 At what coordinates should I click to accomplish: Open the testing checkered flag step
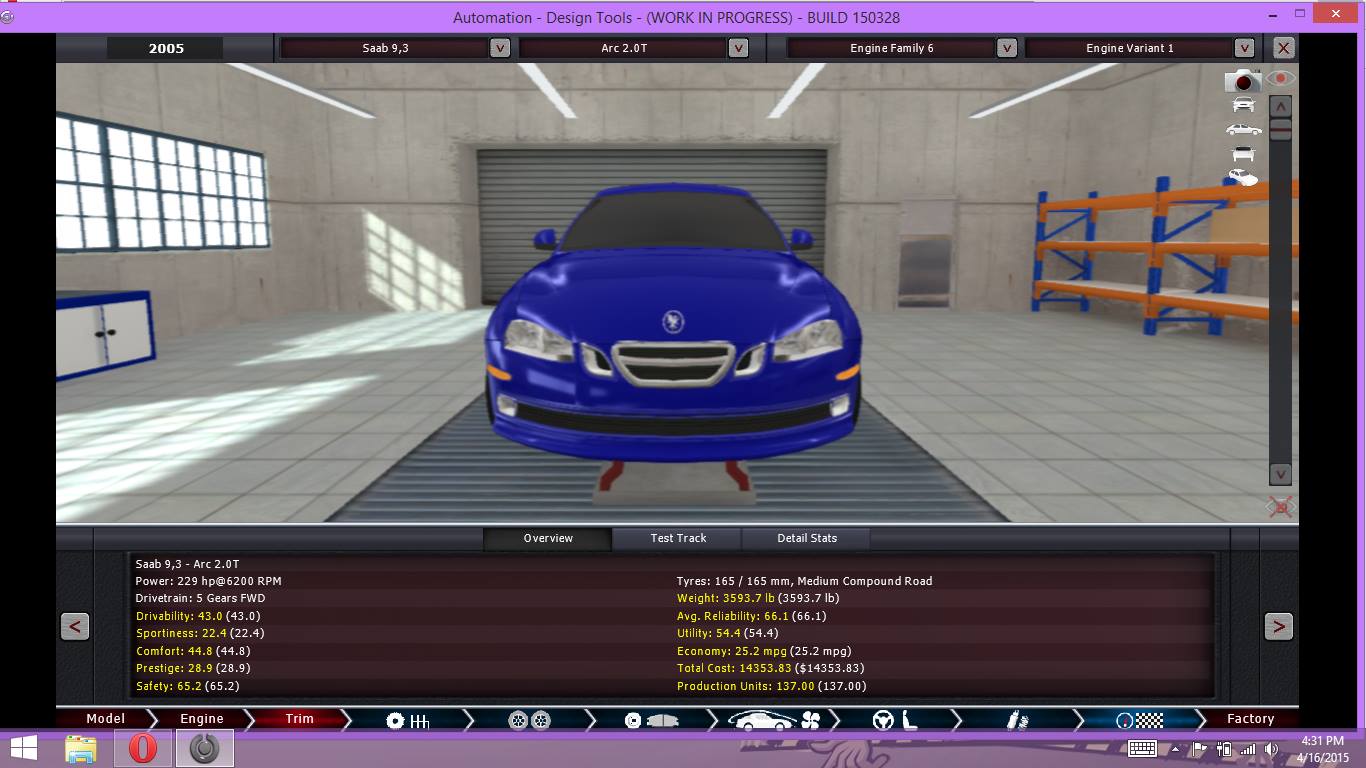click(x=1140, y=719)
